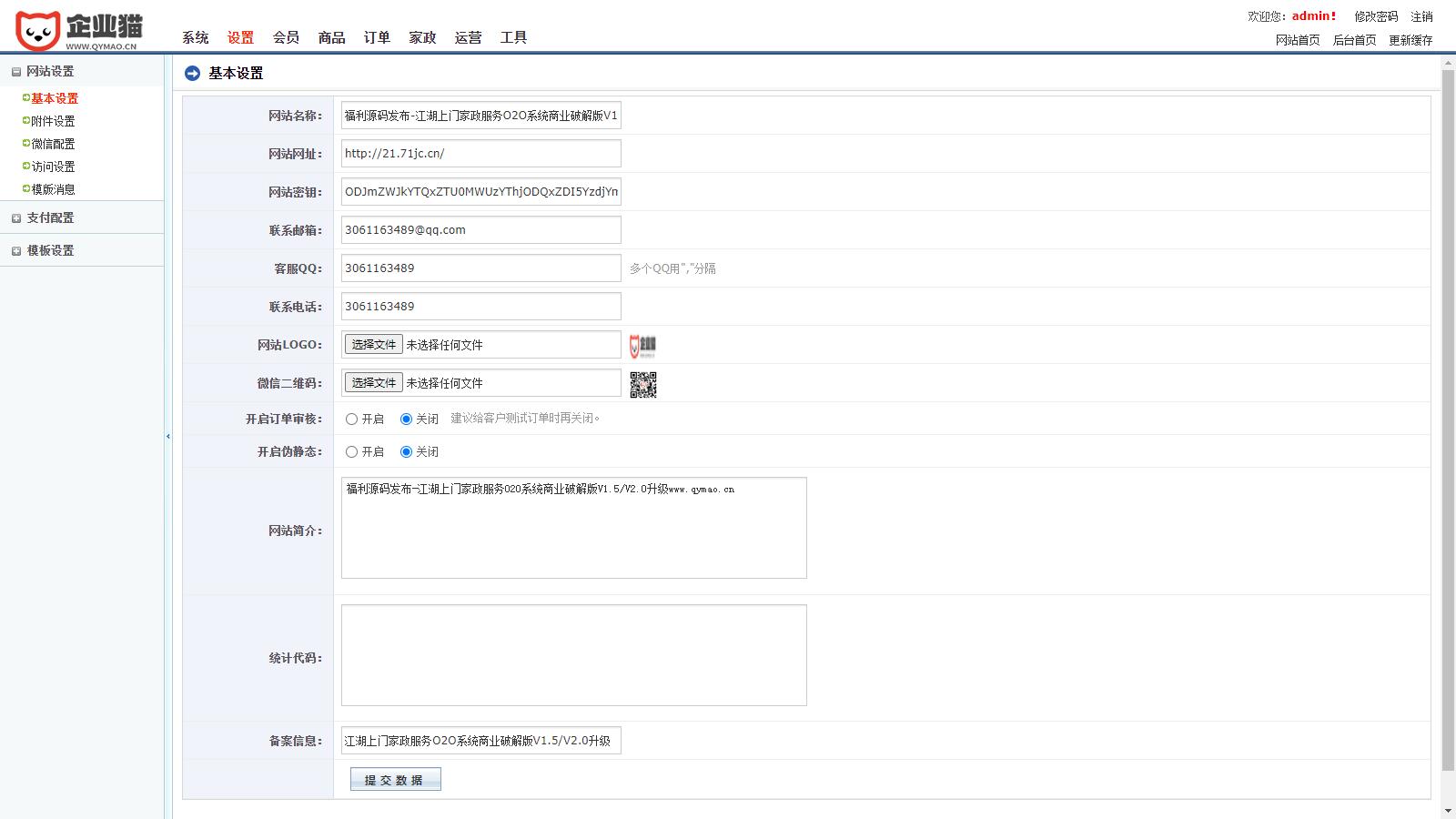Open the 家政 menu
Screen dimensions: 1456x819
pyautogui.click(x=421, y=37)
